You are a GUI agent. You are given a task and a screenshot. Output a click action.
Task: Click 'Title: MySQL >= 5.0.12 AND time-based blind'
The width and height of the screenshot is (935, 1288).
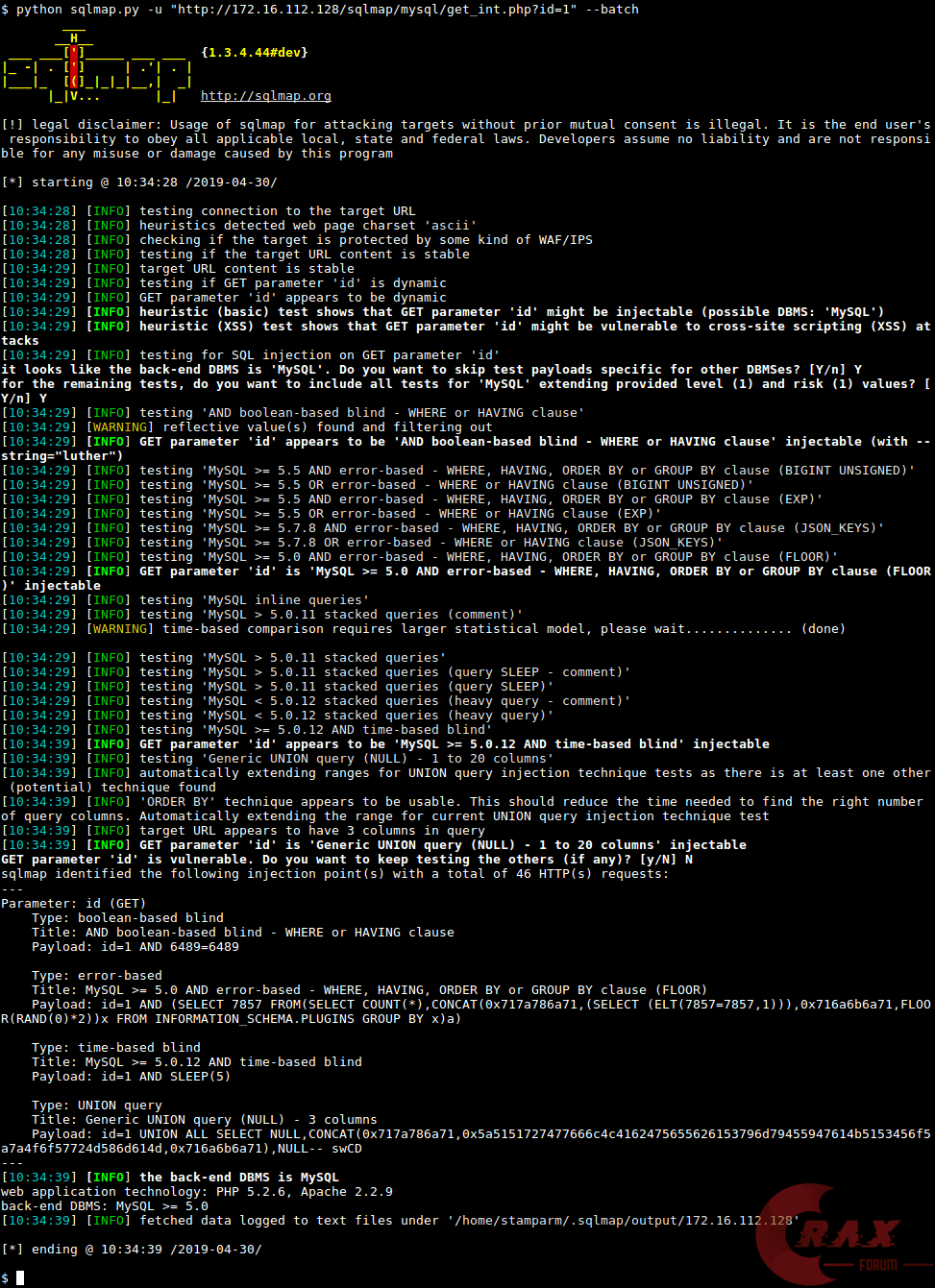point(197,1062)
